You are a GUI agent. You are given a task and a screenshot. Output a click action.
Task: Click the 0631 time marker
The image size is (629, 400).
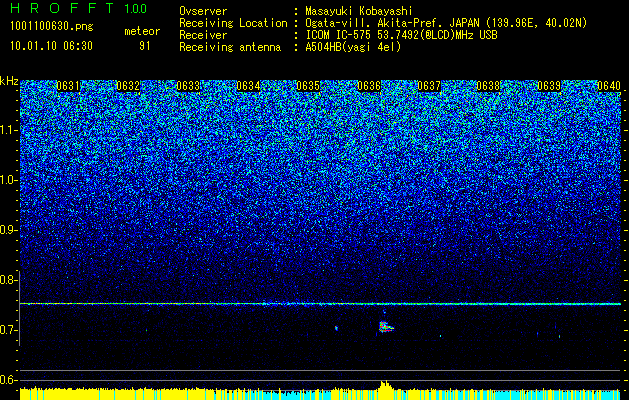point(68,86)
